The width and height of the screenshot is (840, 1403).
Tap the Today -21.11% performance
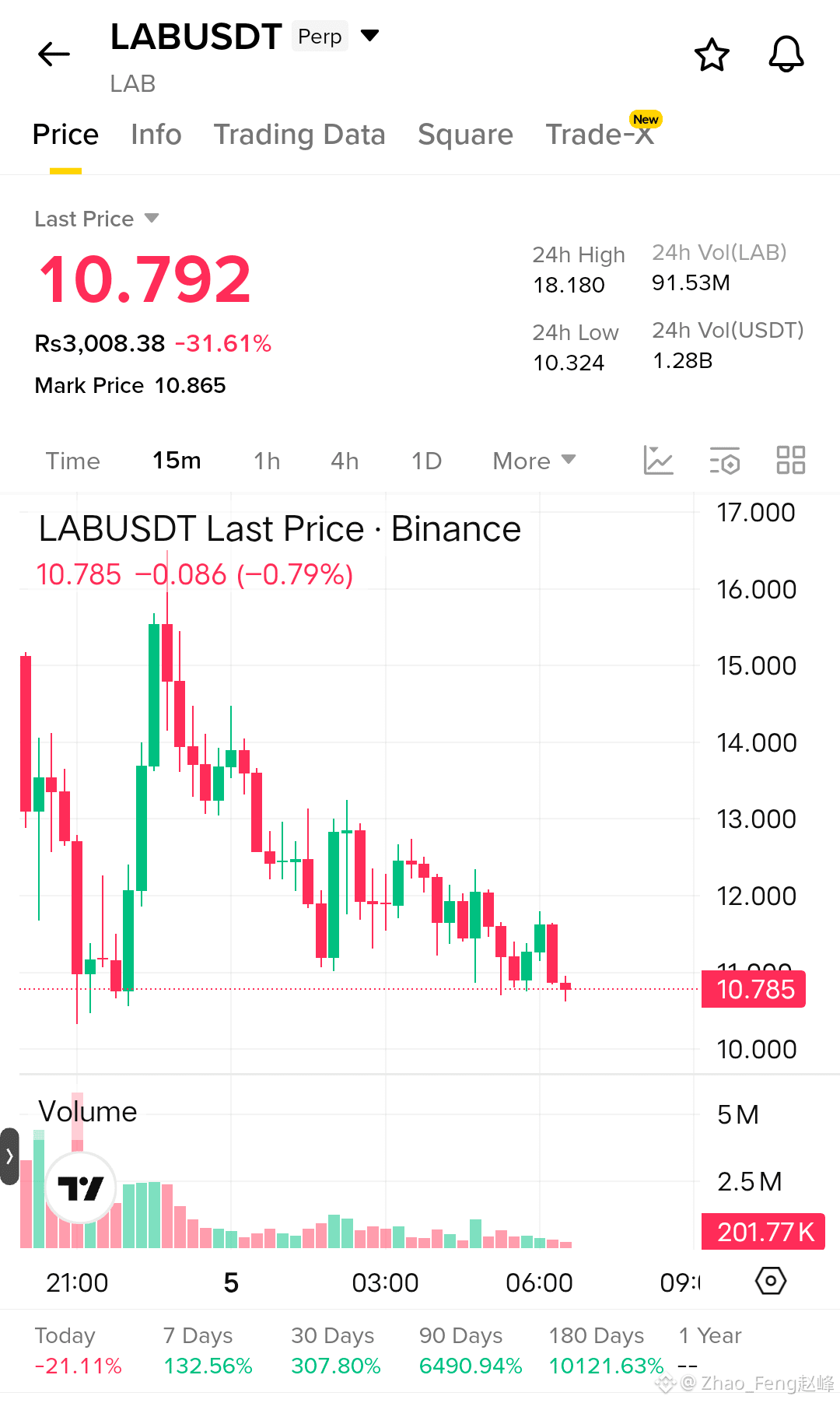78,1350
